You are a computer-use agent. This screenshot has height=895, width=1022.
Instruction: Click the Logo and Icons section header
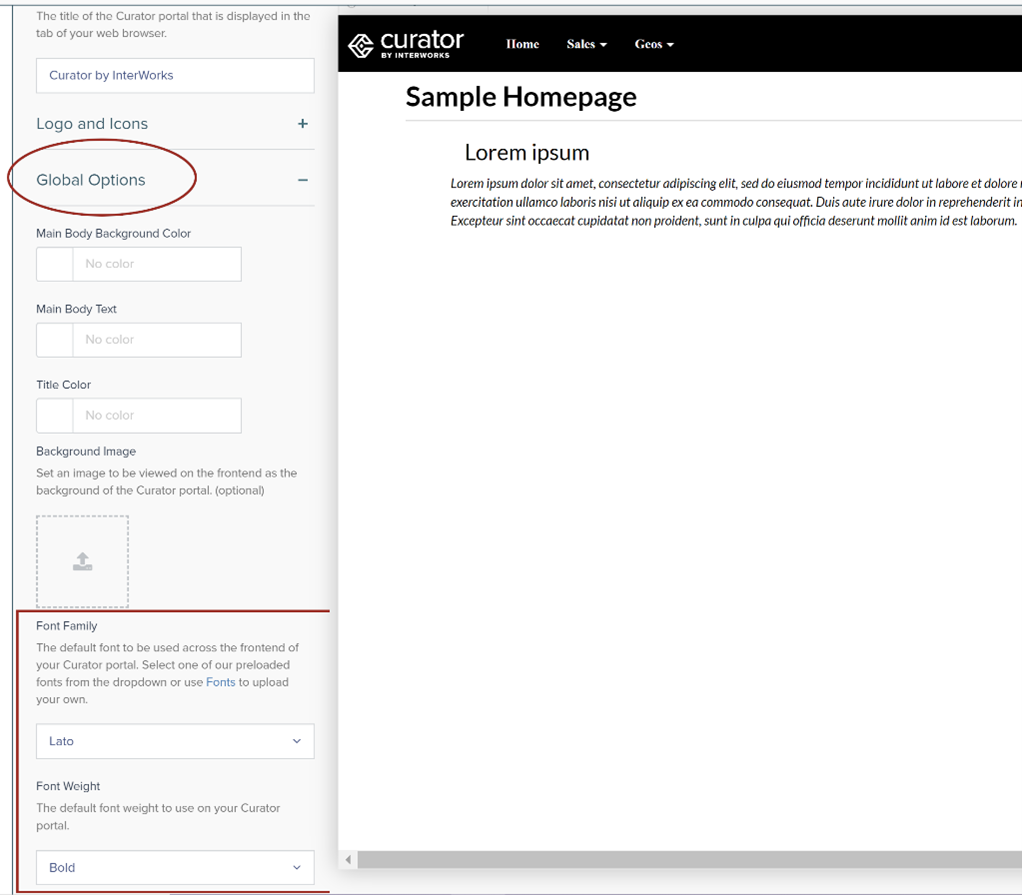(x=92, y=124)
